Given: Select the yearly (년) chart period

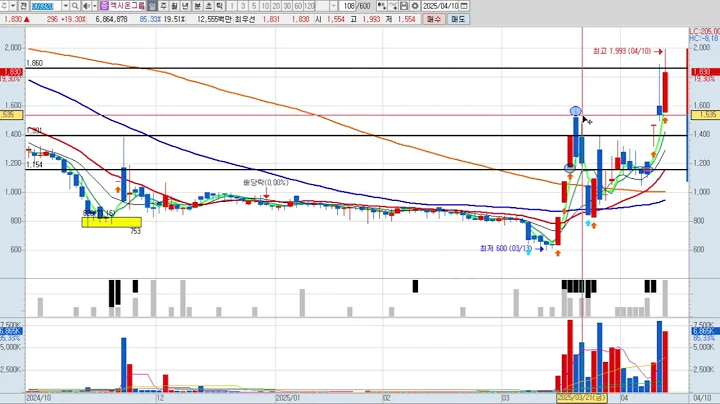Looking at the screenshot, I should [185, 6].
